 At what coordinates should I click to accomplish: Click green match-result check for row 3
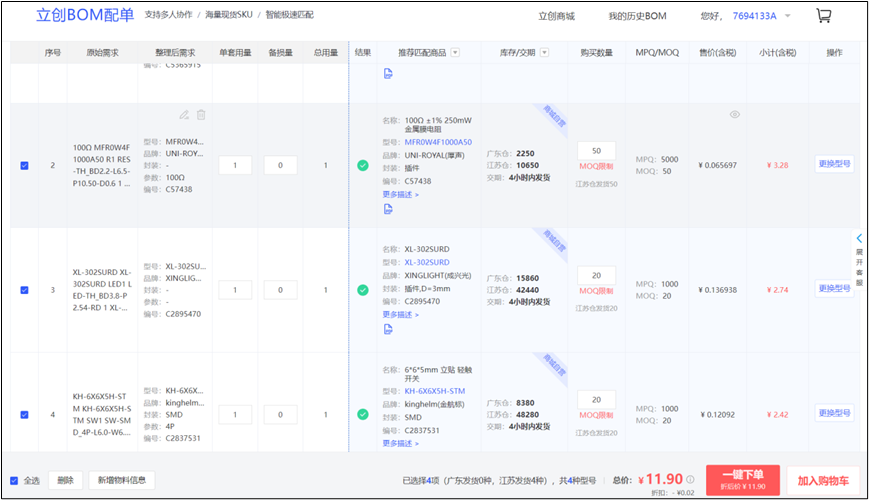pos(363,290)
